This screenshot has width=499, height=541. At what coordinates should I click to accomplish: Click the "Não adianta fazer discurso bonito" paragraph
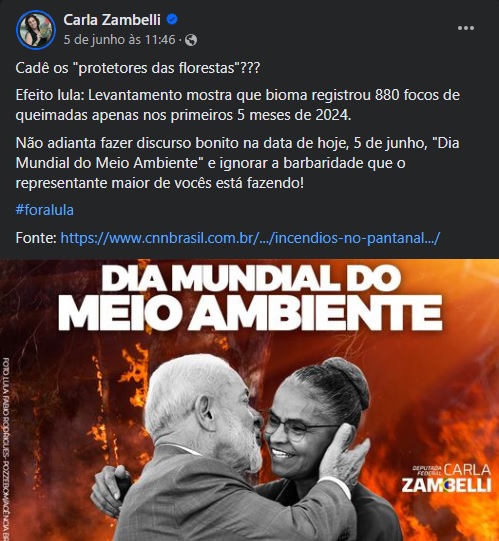pos(237,163)
